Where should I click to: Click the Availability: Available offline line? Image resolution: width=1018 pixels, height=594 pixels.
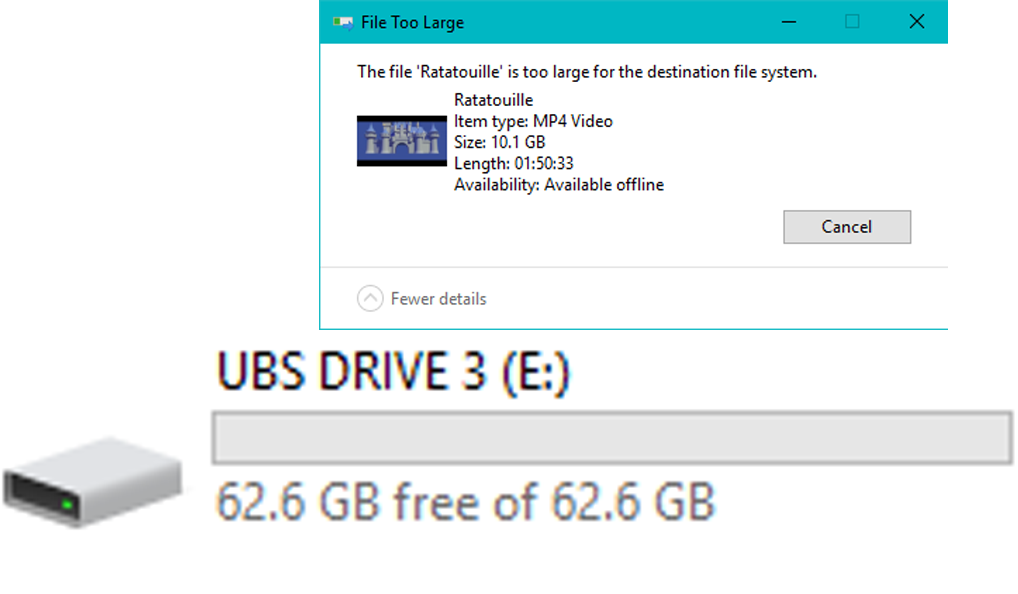pos(559,185)
